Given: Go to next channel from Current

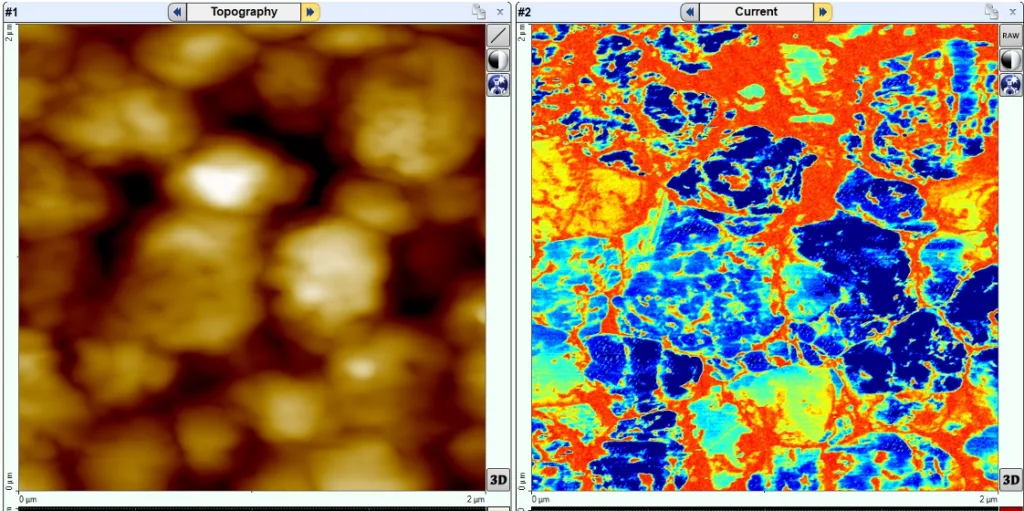Looking at the screenshot, I should [x=823, y=12].
